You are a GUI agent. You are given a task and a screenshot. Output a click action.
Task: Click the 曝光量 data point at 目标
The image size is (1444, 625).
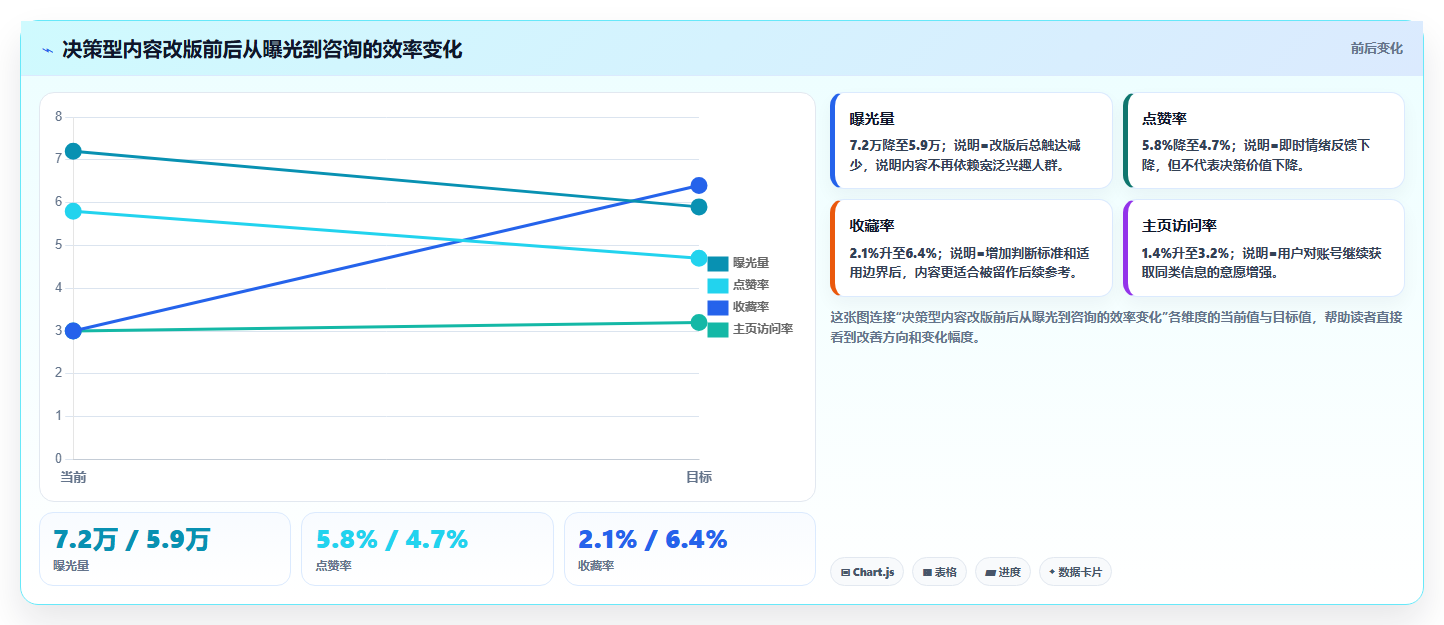pos(699,207)
